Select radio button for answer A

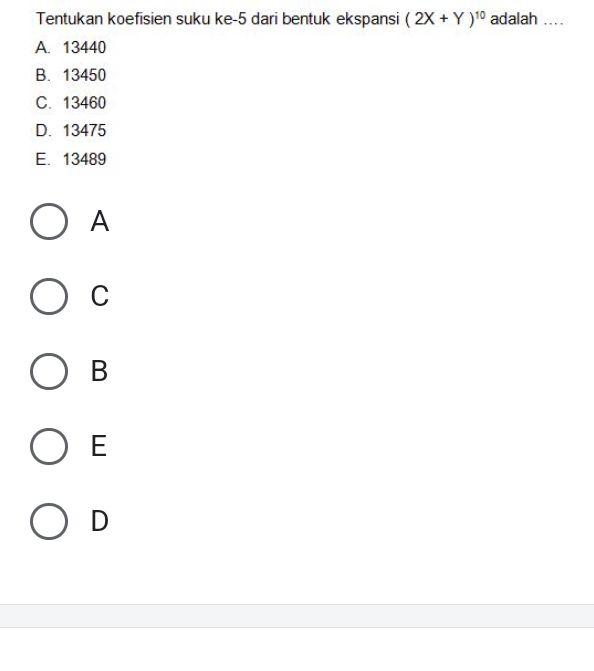49,221
